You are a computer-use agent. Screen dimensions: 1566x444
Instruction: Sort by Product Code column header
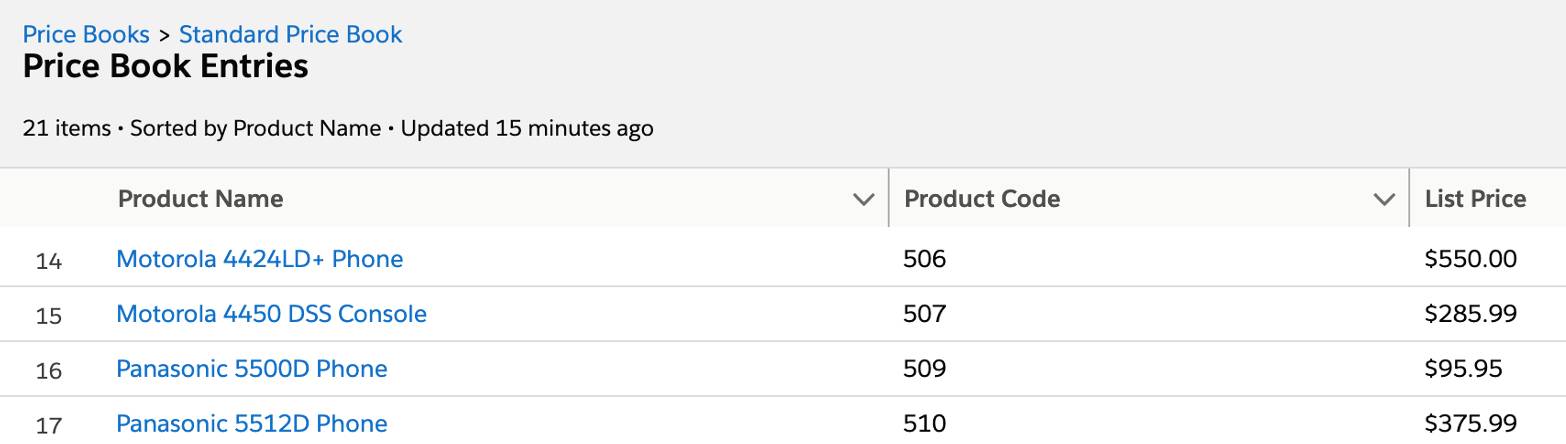pyautogui.click(x=981, y=199)
